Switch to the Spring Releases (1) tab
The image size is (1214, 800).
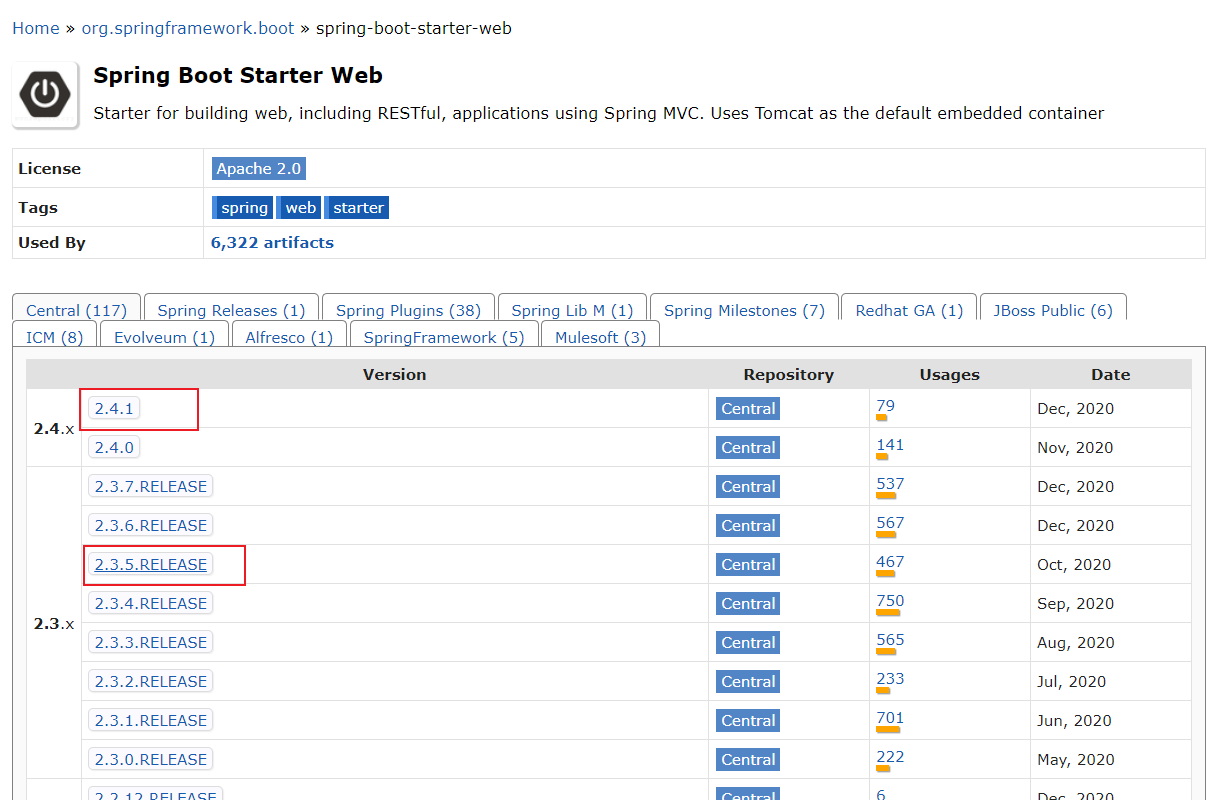click(x=231, y=311)
